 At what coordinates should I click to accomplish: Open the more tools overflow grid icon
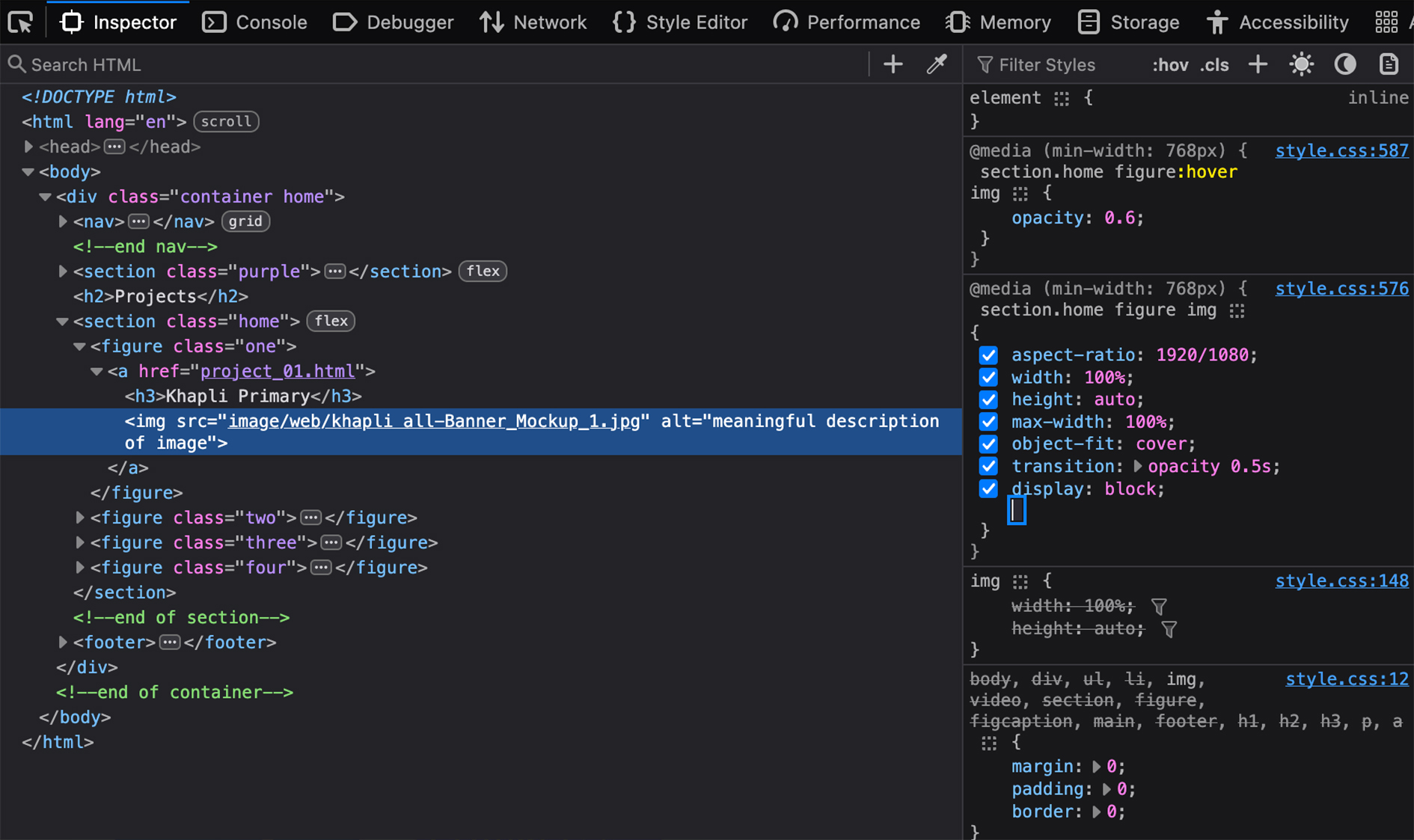[1386, 22]
